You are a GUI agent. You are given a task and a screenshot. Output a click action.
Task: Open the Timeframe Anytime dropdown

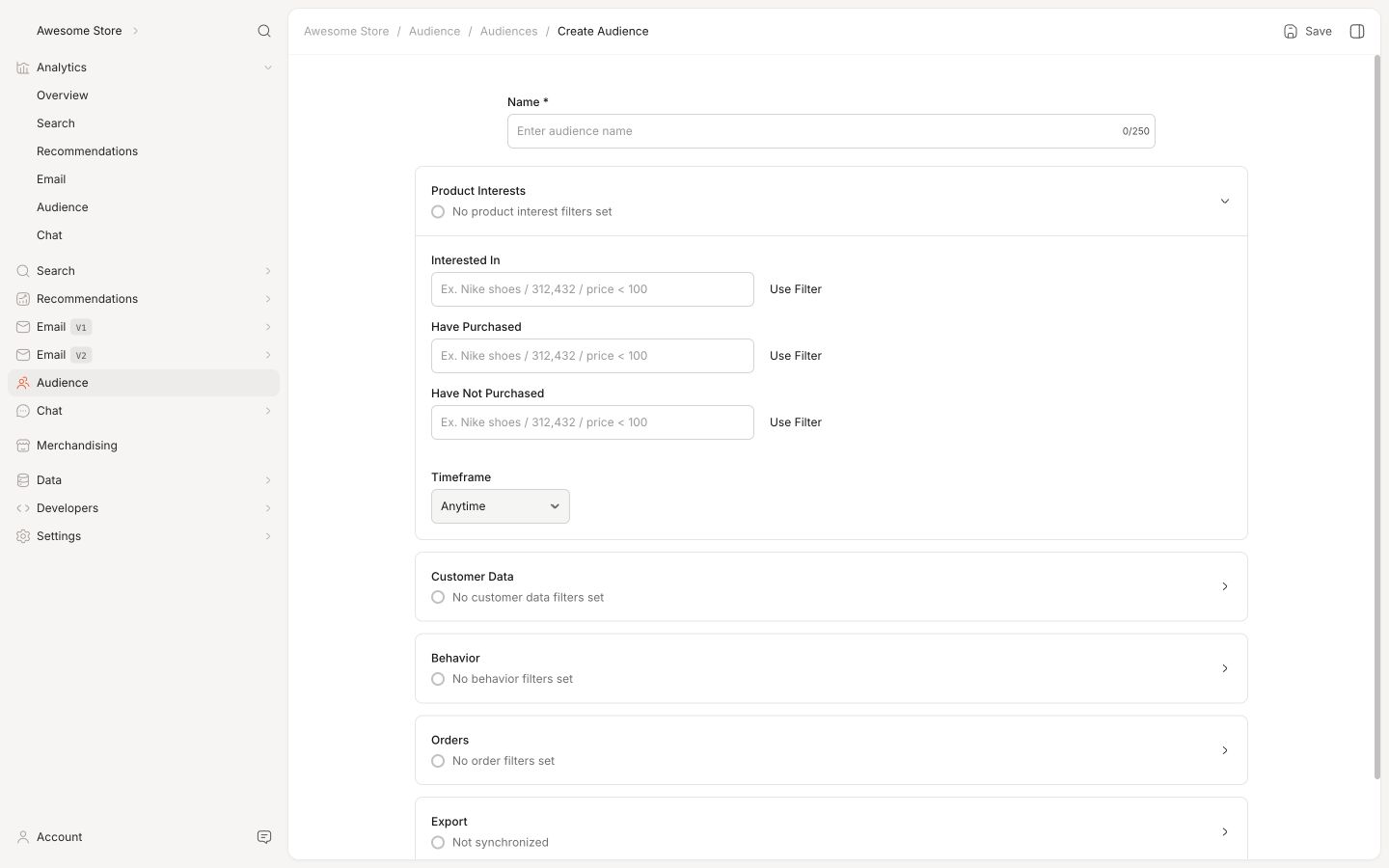[501, 506]
